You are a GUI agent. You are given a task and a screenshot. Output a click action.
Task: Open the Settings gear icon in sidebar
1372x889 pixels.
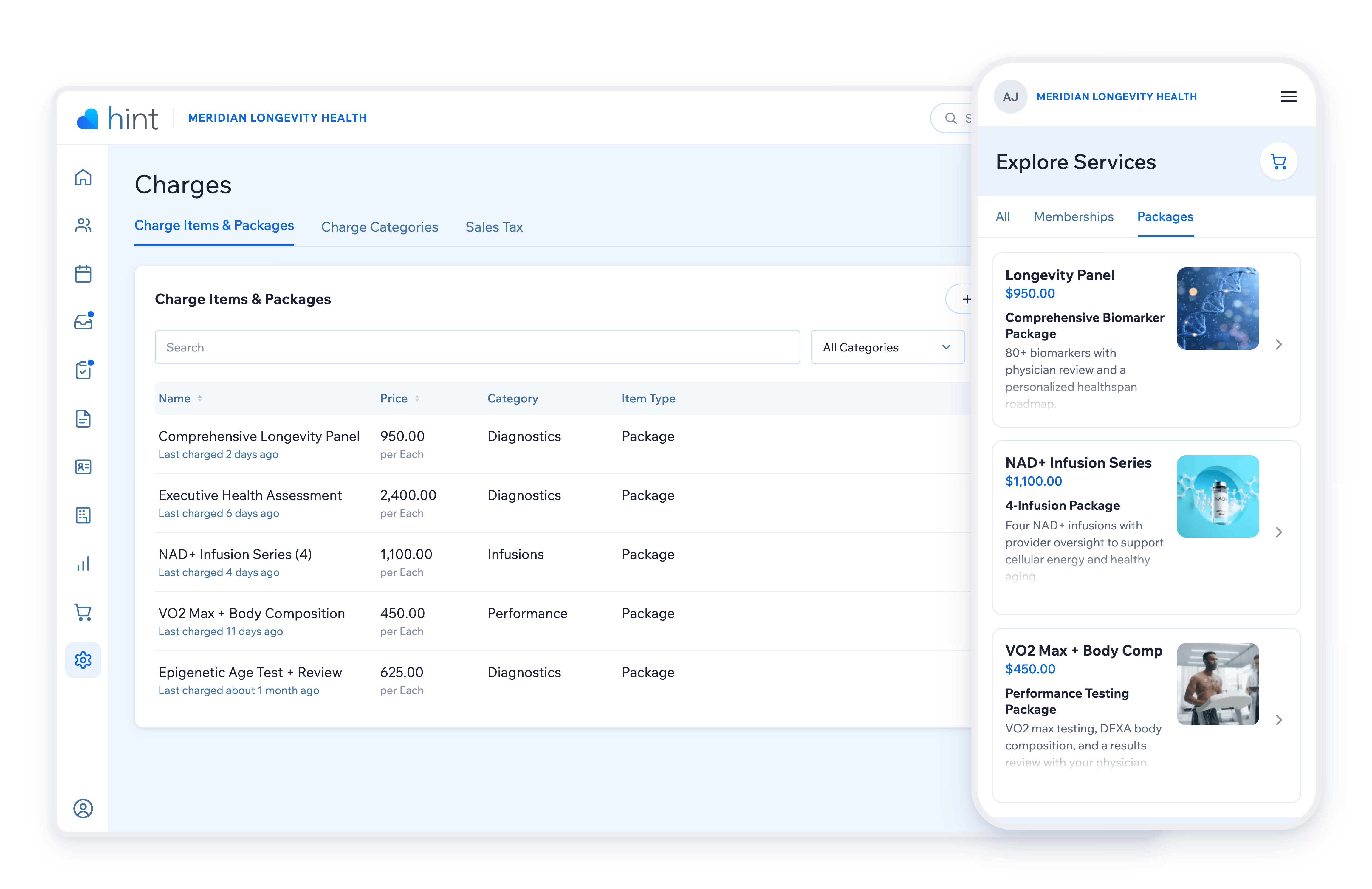pos(83,660)
